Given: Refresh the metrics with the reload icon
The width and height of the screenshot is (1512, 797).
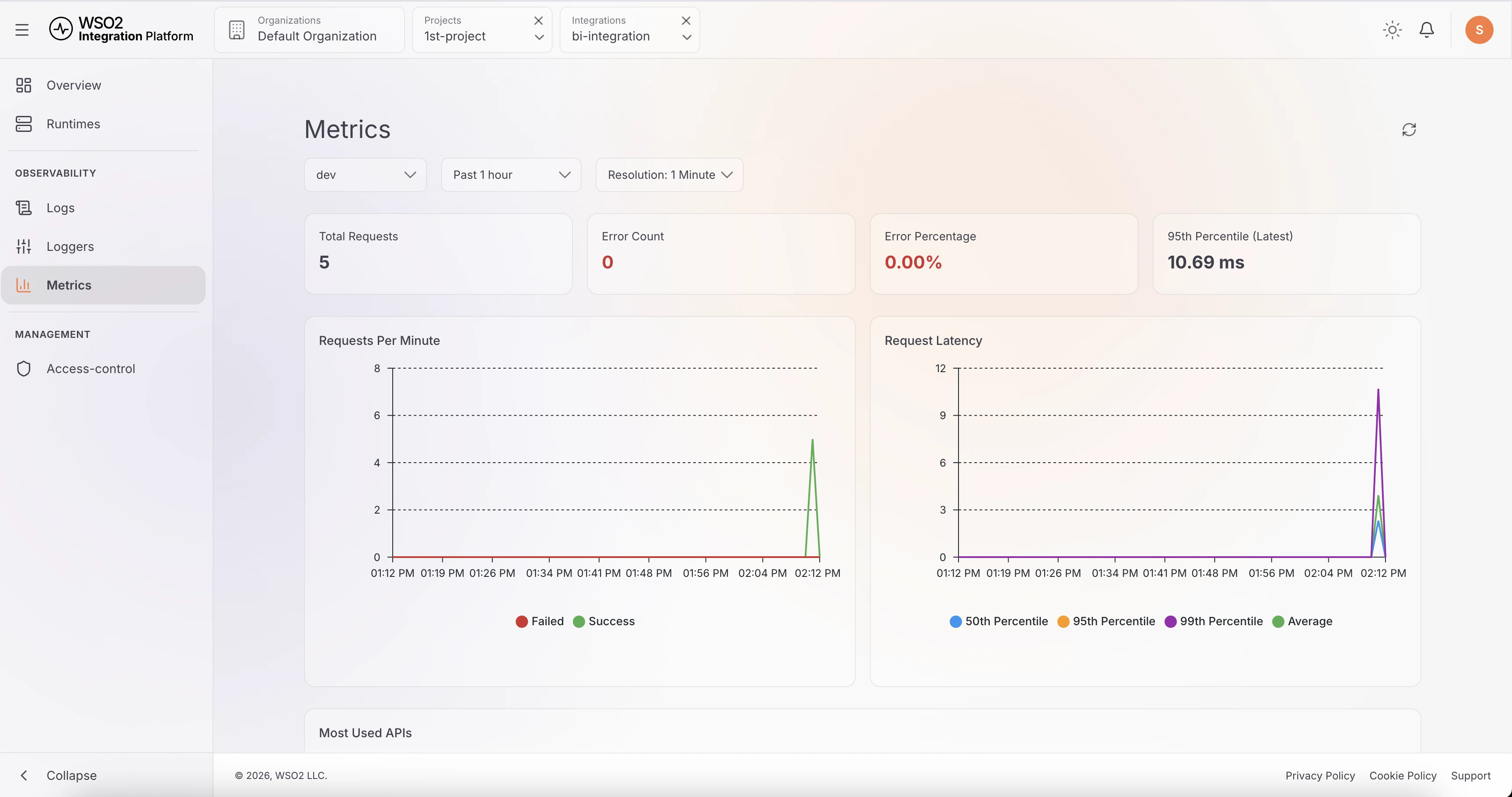Looking at the screenshot, I should [1409, 130].
